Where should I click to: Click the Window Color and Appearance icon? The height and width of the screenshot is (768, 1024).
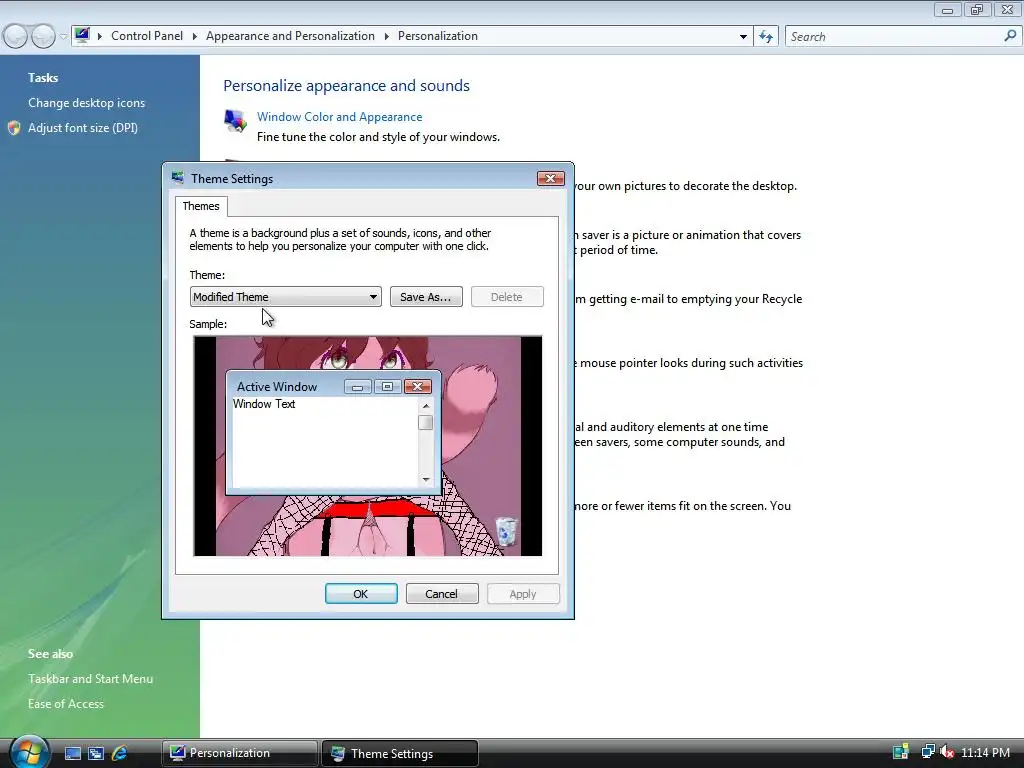[x=235, y=120]
